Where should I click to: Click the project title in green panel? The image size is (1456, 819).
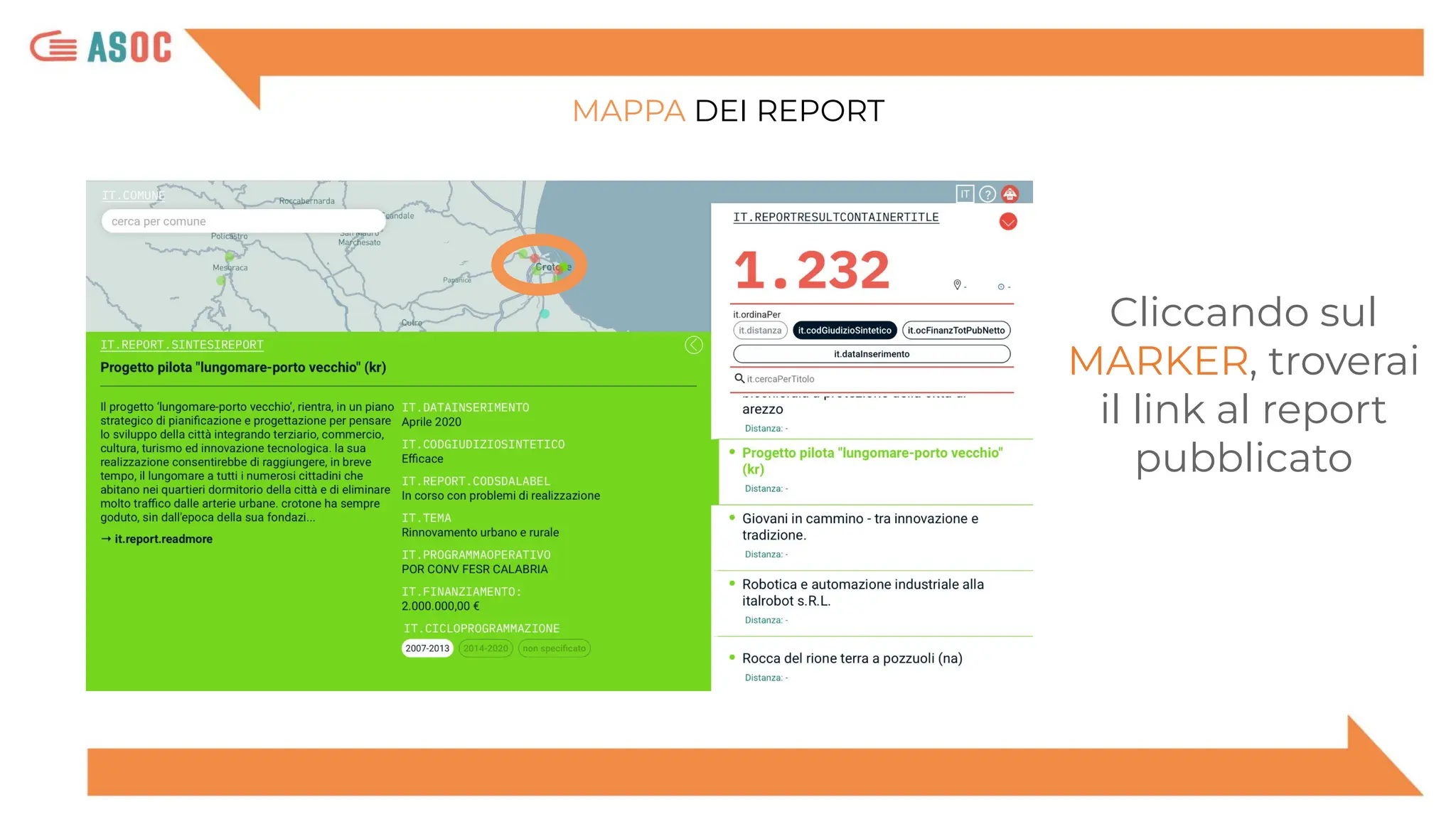(x=243, y=368)
